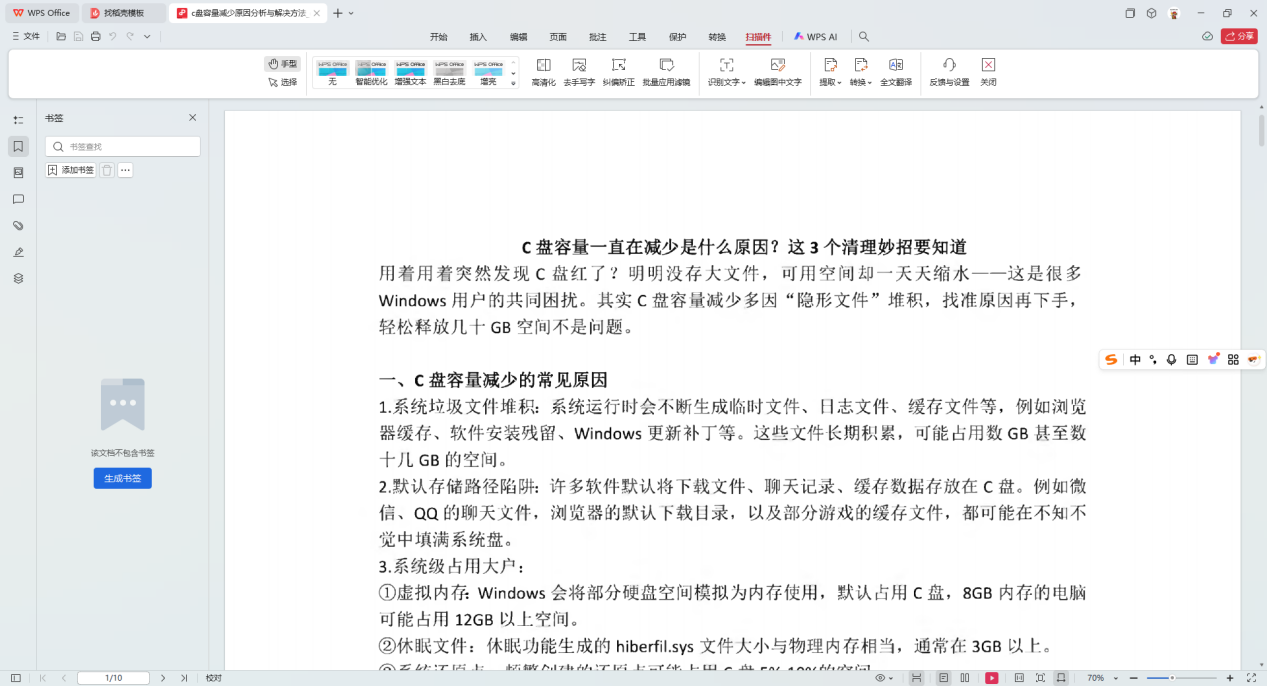The height and width of the screenshot is (686, 1267).
Task: Add a new document tab
Action: point(338,13)
